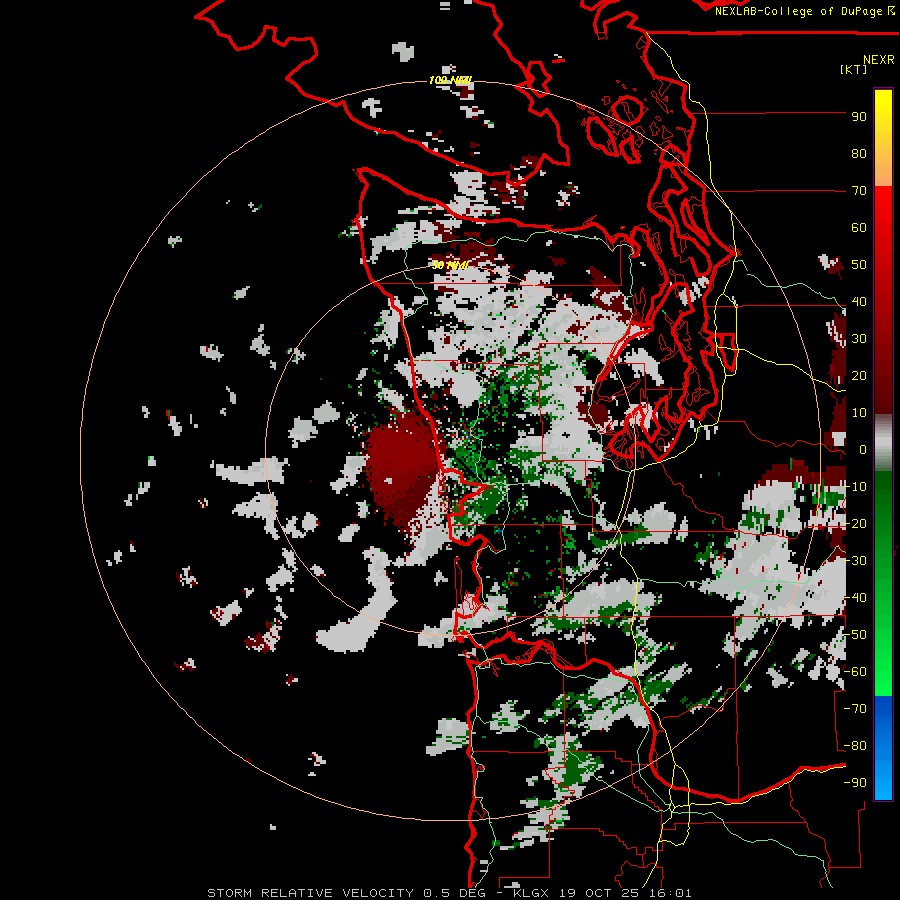The height and width of the screenshot is (900, 900).
Task: Select the 30 value on the velocity scale
Action: 859,339
